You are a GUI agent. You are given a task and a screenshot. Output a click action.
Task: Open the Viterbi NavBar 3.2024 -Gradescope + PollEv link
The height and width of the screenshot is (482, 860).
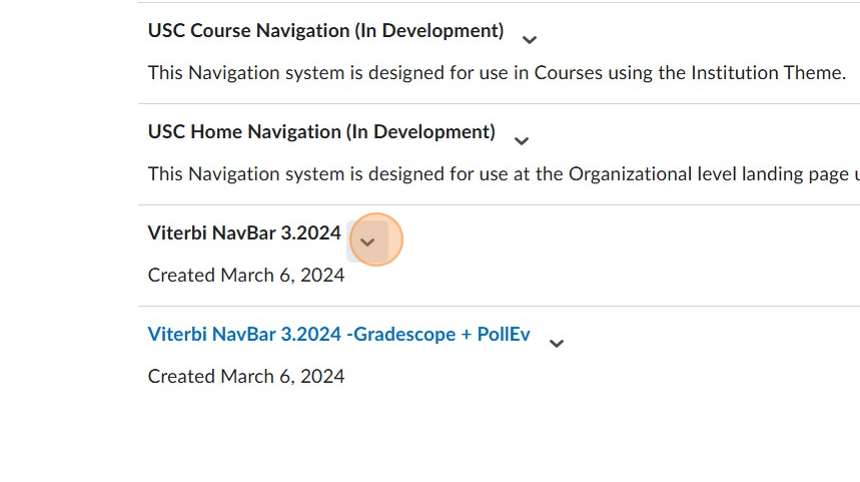338,334
